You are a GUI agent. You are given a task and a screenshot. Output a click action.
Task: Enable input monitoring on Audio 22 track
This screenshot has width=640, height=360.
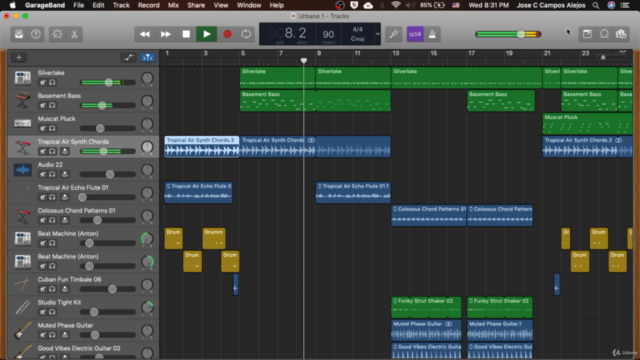[64, 174]
